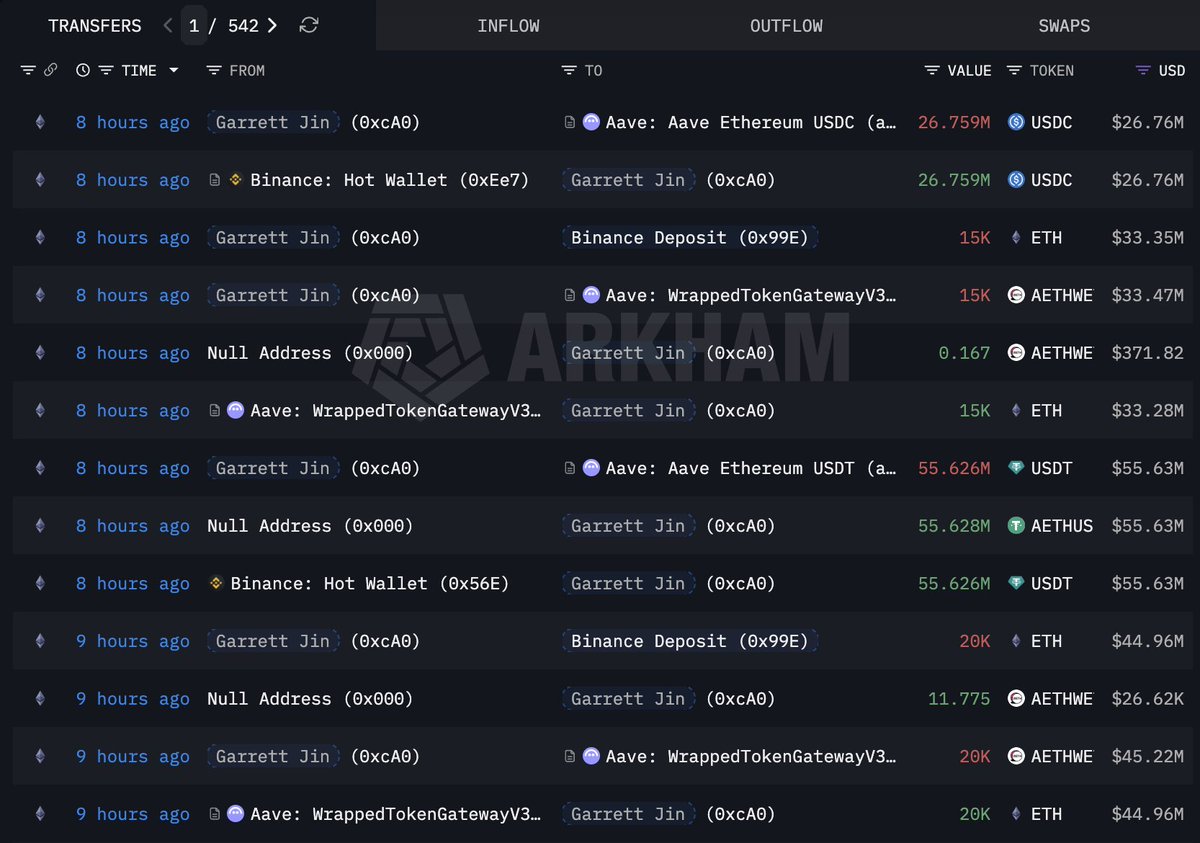The image size is (1200, 843).
Task: Click the $371.82 USD value
Action: tap(1147, 353)
